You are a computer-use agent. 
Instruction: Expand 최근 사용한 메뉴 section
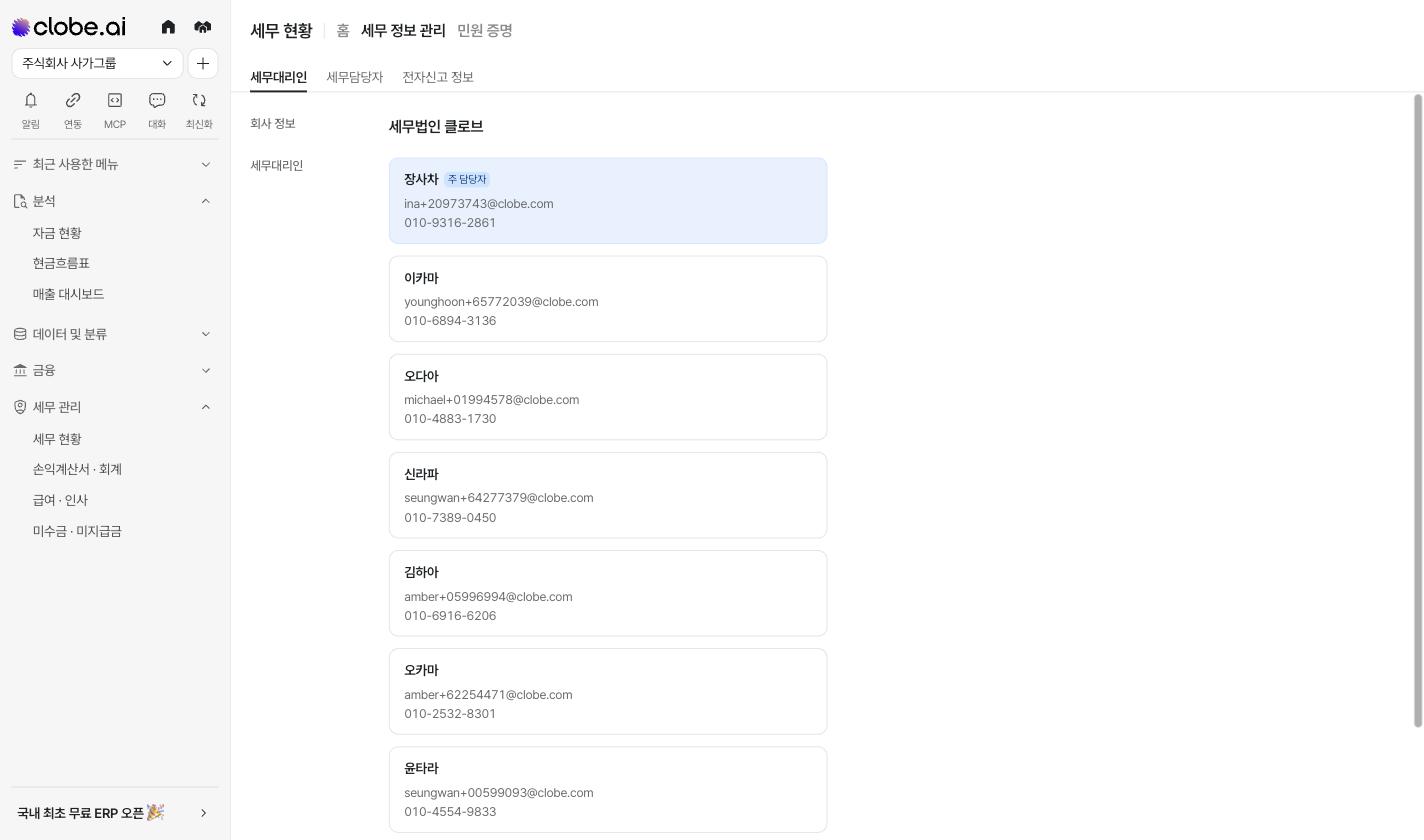point(115,164)
